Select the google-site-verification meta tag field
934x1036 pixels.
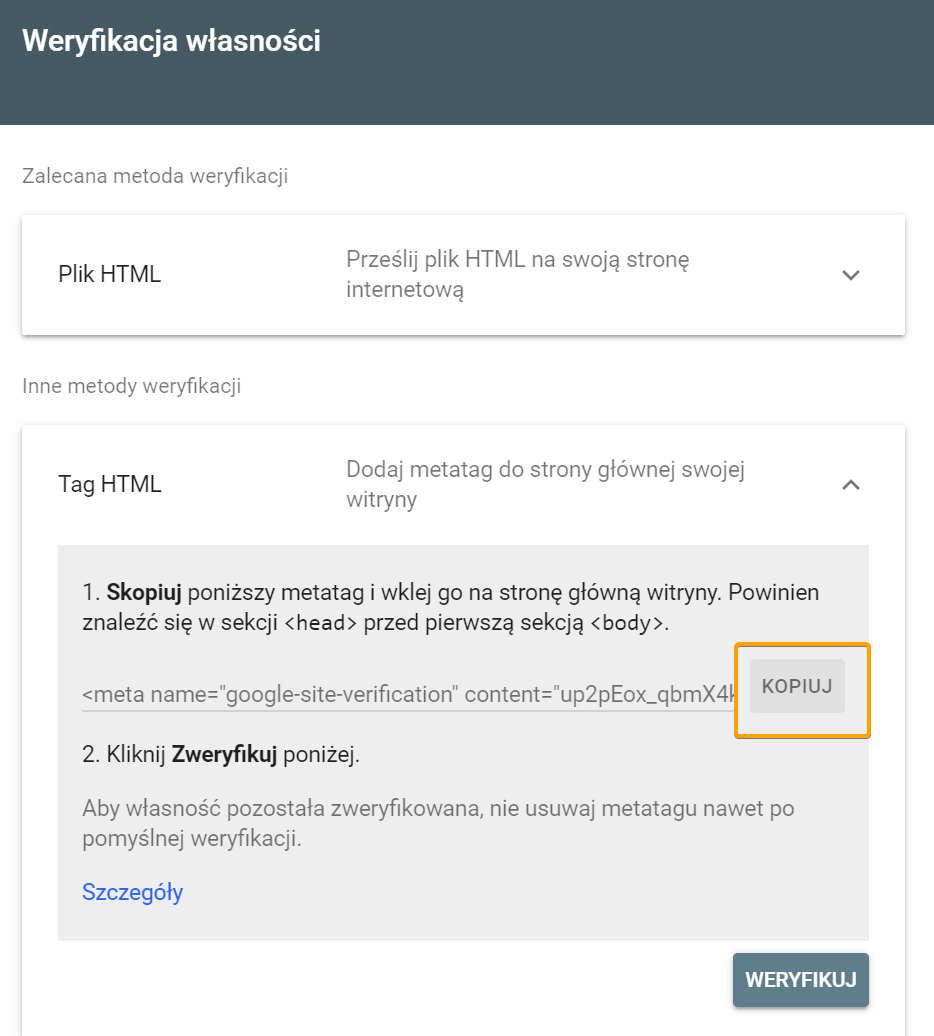408,694
